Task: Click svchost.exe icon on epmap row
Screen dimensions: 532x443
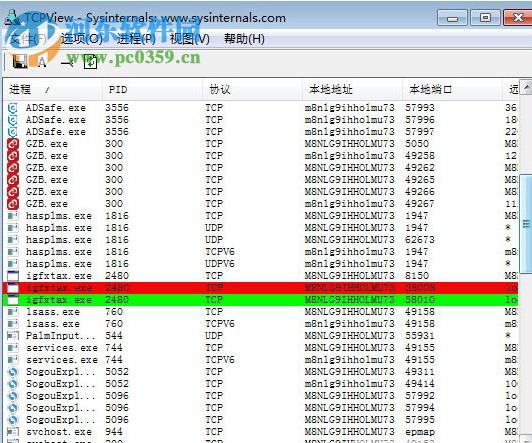Action: pos(13,432)
